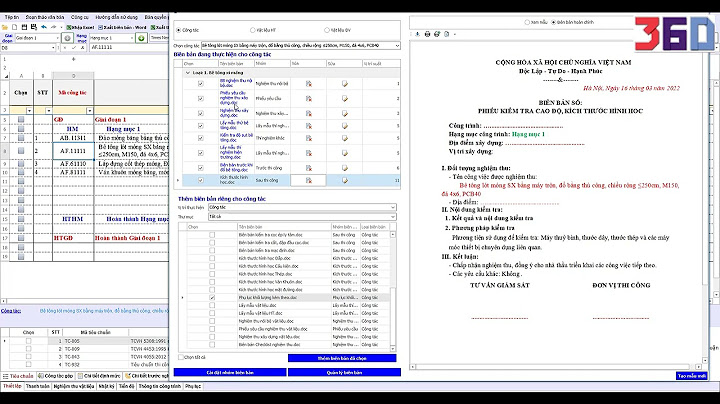Open the Mã công tác column filter

pos(90,111)
